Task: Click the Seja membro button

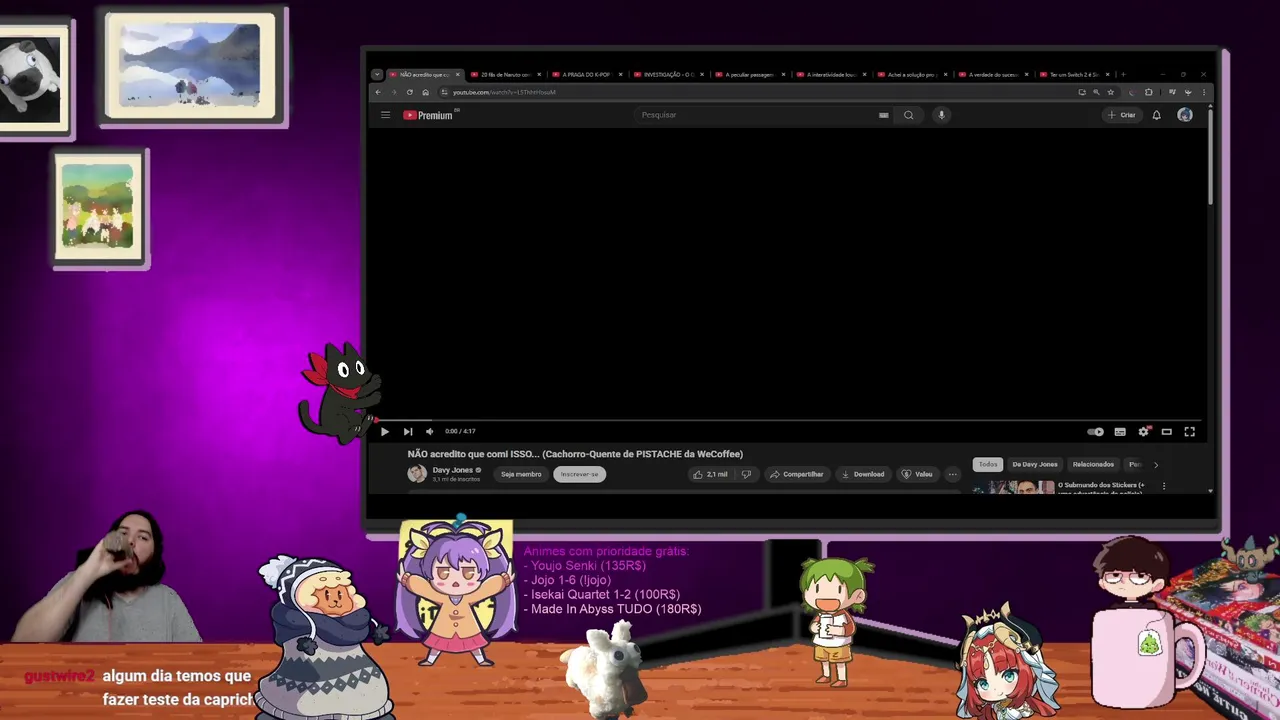Action: [x=521, y=474]
